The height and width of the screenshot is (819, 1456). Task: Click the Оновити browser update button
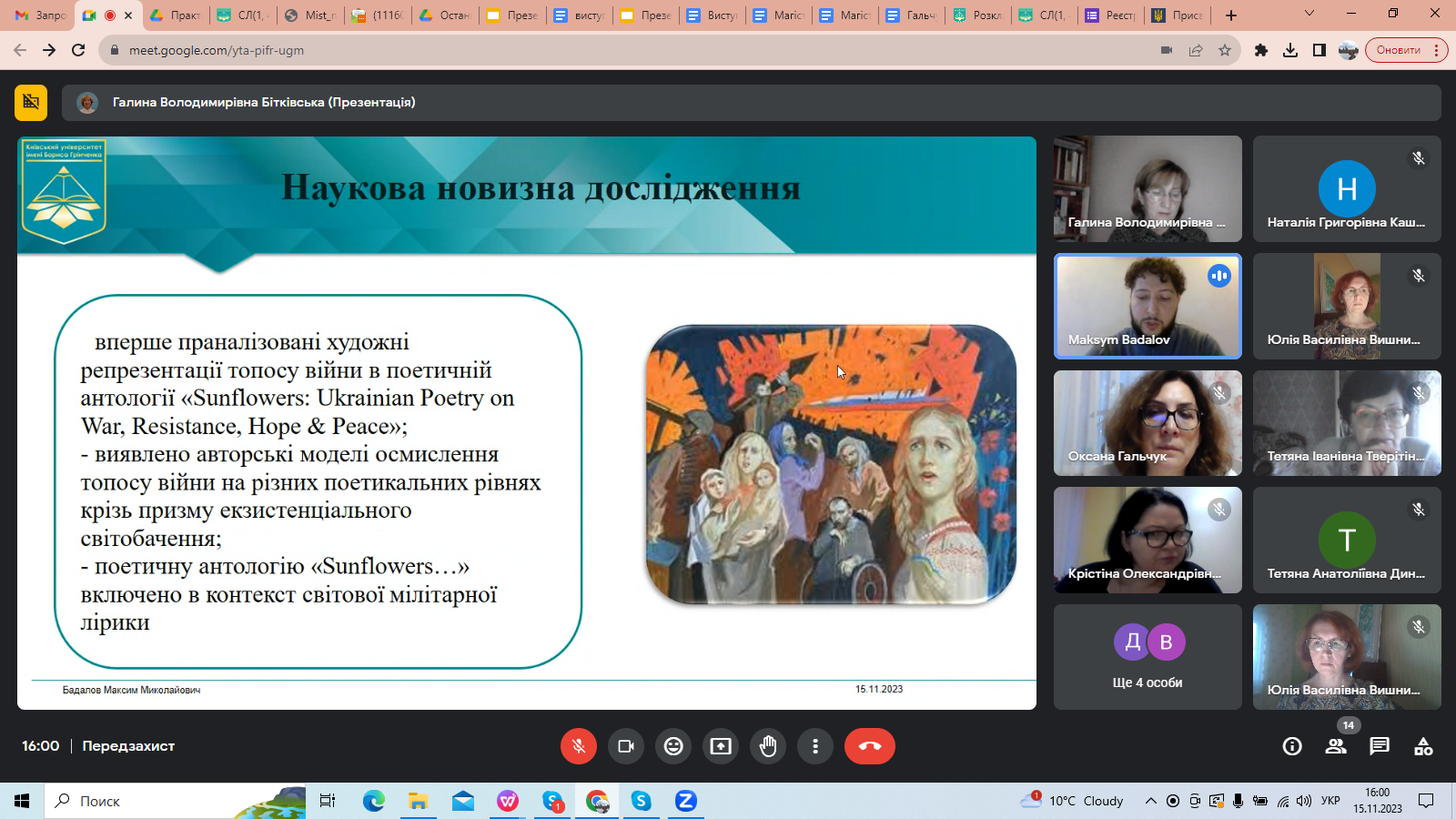pyautogui.click(x=1399, y=50)
